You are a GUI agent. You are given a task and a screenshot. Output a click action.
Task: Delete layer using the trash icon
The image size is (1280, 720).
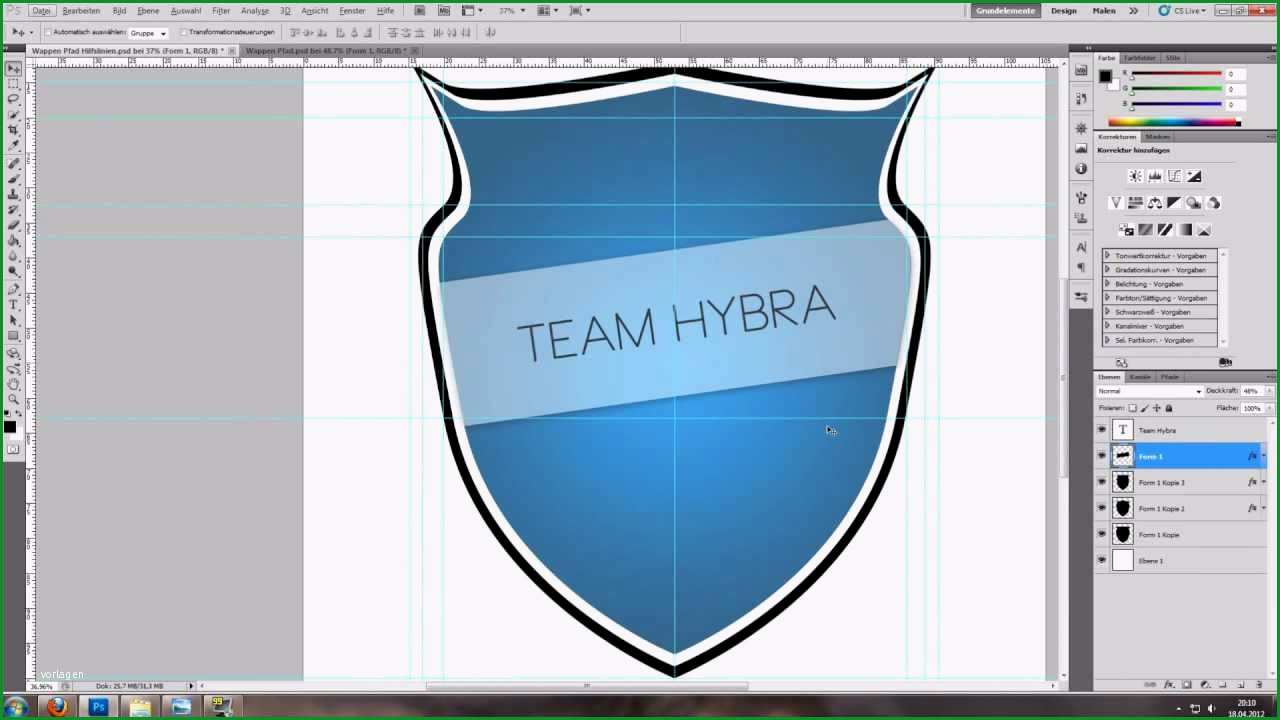[x=1258, y=685]
